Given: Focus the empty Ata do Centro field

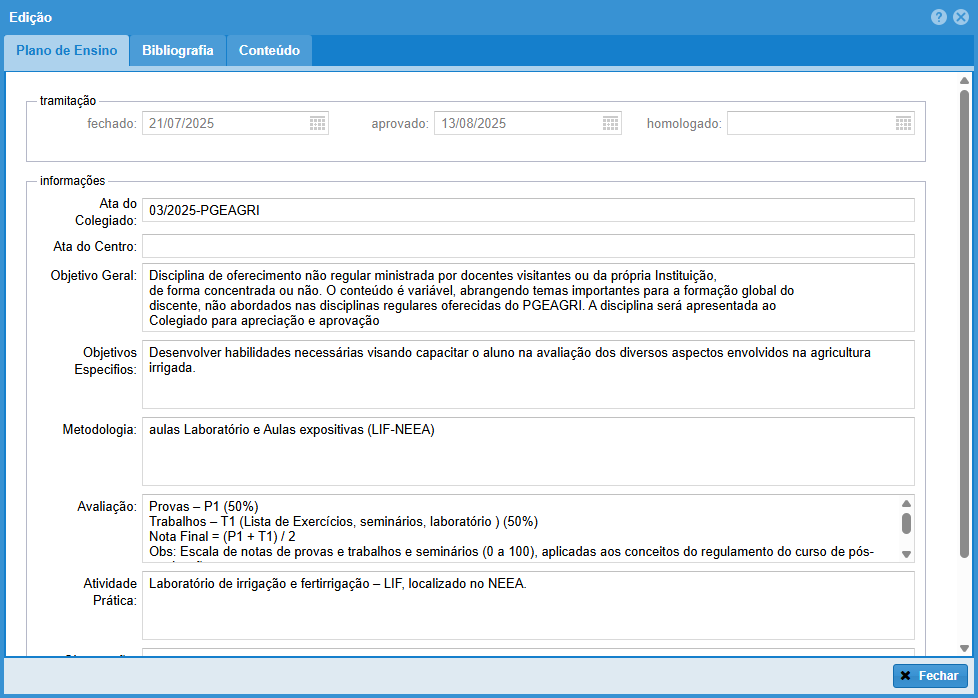Looking at the screenshot, I should pos(528,246).
